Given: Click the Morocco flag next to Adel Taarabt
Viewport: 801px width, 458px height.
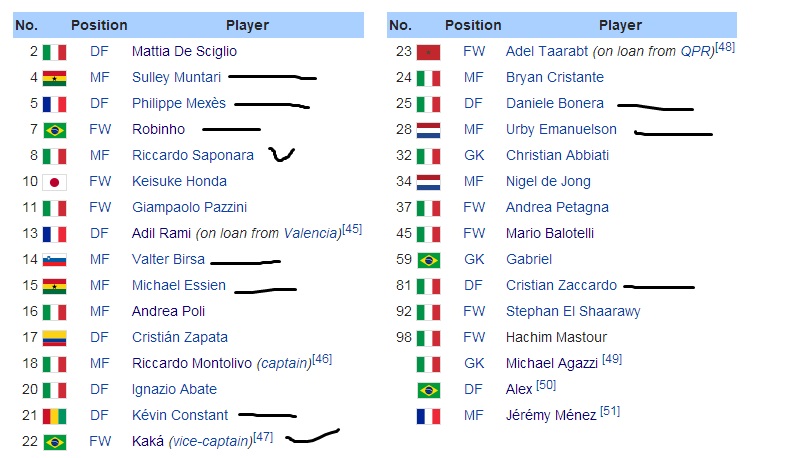Looking at the screenshot, I should coord(428,52).
